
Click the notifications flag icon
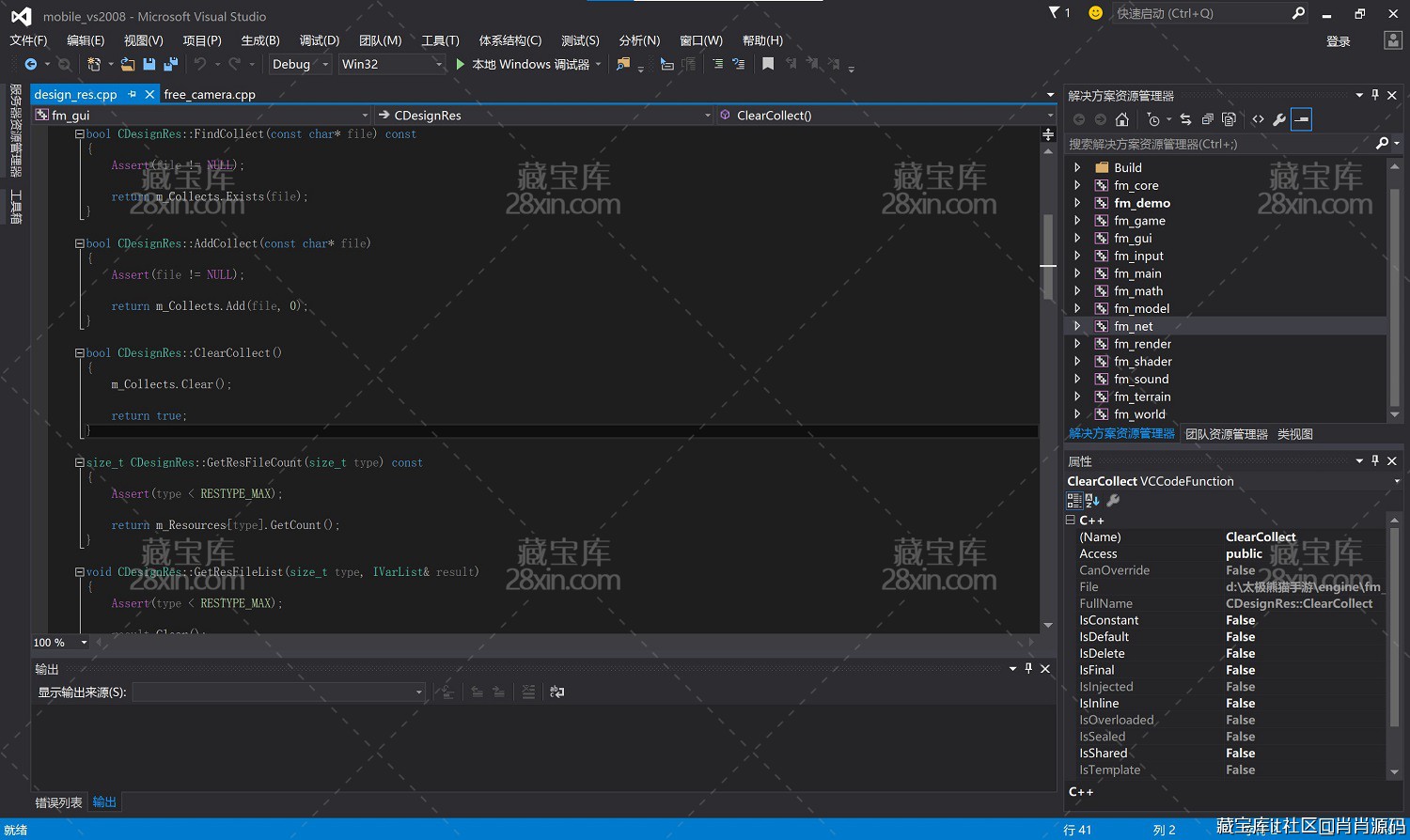coord(1054,13)
